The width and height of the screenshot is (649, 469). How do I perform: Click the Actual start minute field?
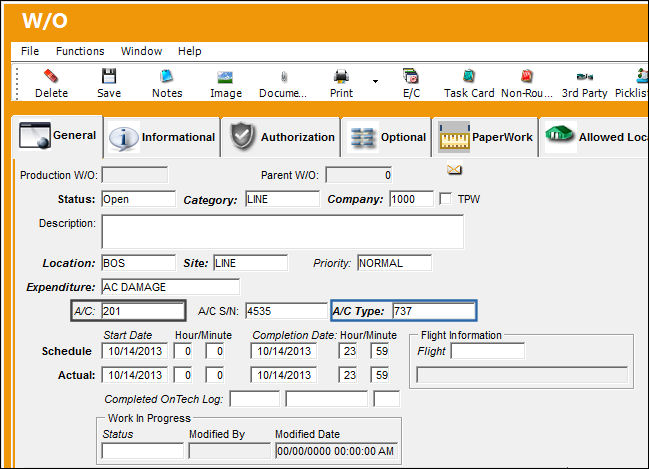tap(214, 375)
